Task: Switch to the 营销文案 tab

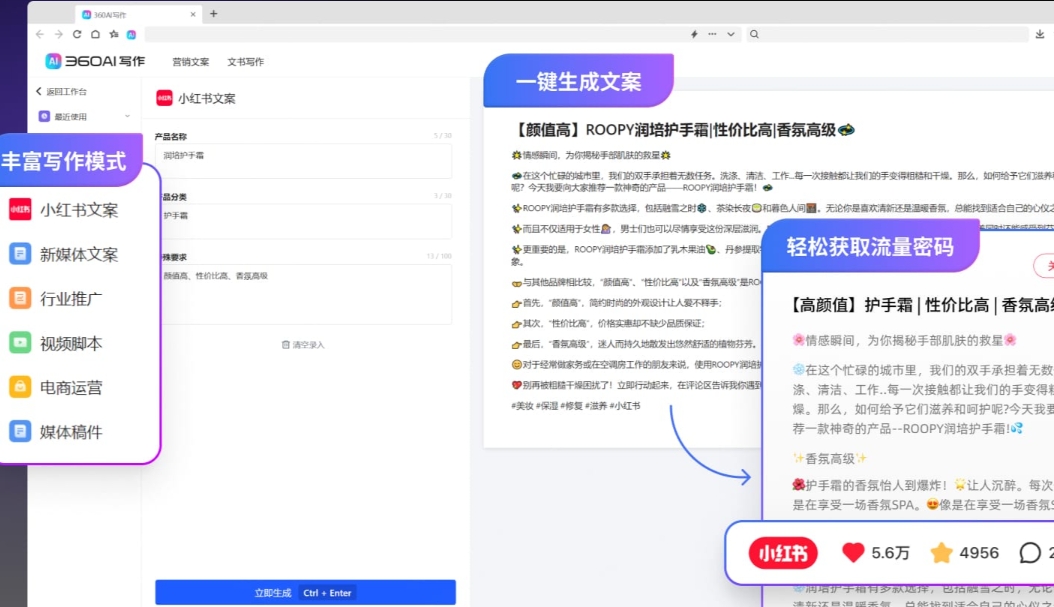Action: tap(190, 61)
